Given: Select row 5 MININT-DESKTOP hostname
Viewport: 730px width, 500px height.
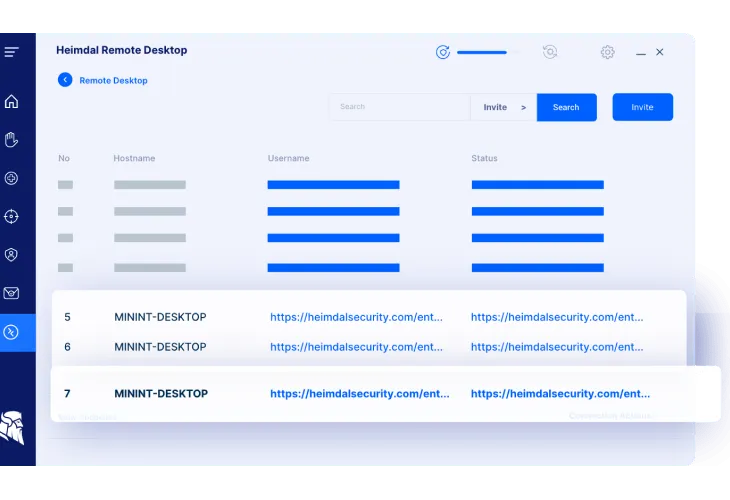Looking at the screenshot, I should click(160, 317).
